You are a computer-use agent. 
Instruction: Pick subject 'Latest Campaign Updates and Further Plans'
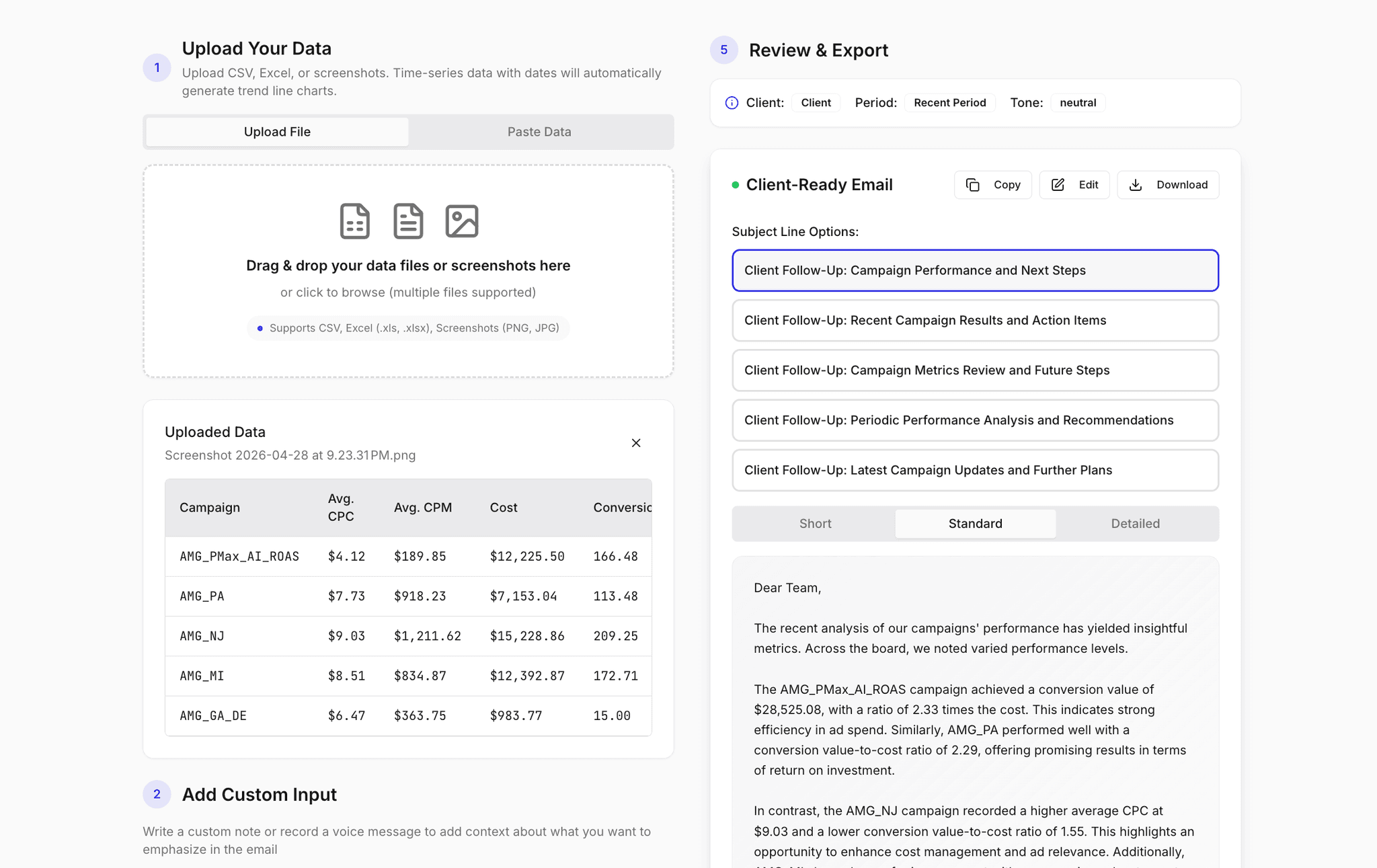click(x=975, y=471)
